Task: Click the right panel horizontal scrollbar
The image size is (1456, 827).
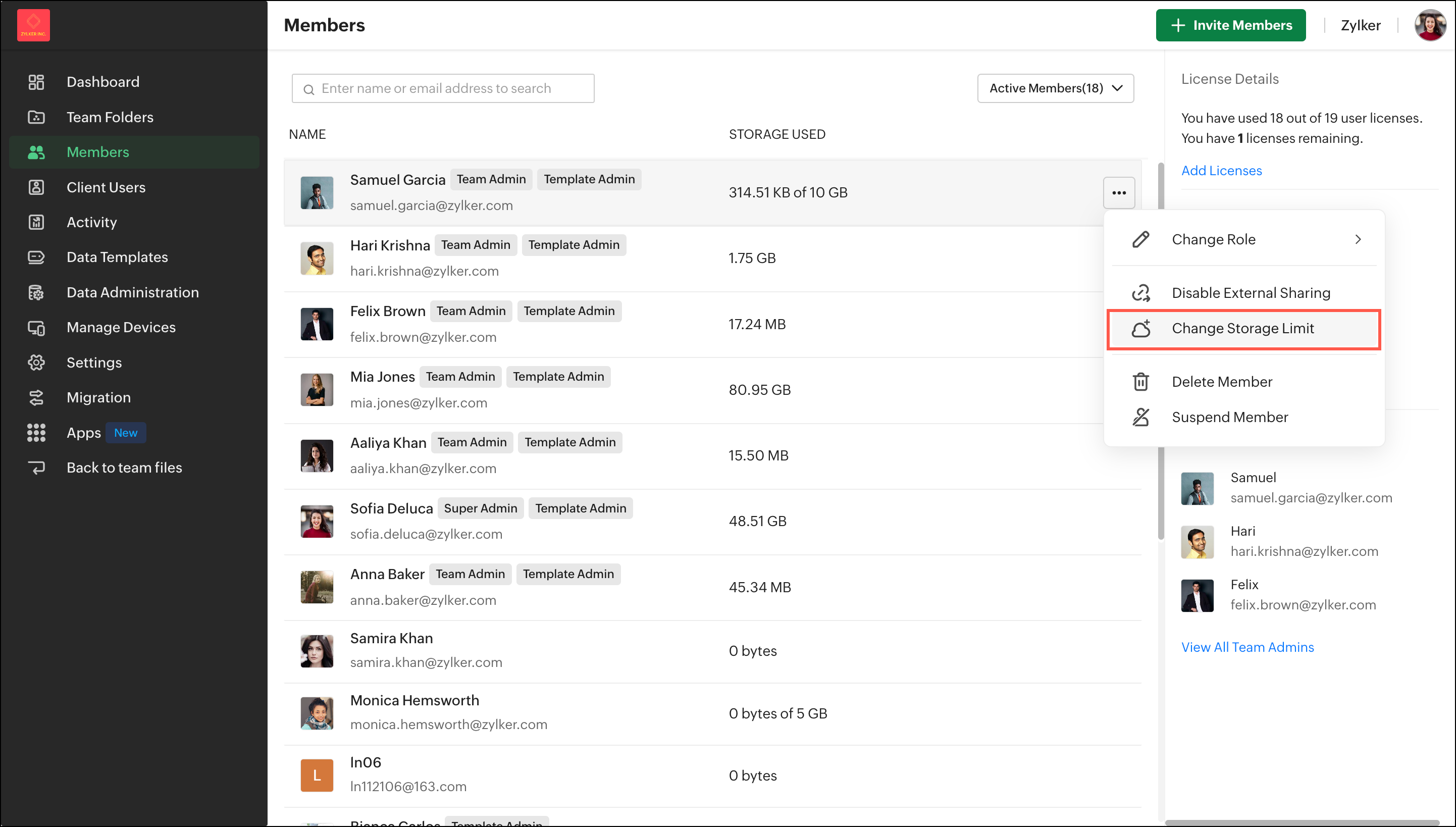Action: (1303, 823)
